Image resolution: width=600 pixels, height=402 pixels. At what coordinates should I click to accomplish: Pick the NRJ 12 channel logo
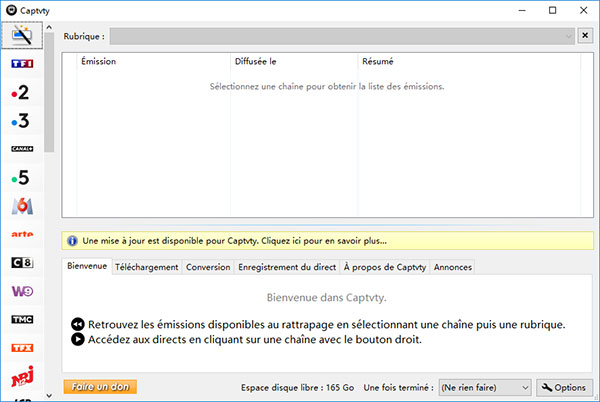[x=22, y=376]
